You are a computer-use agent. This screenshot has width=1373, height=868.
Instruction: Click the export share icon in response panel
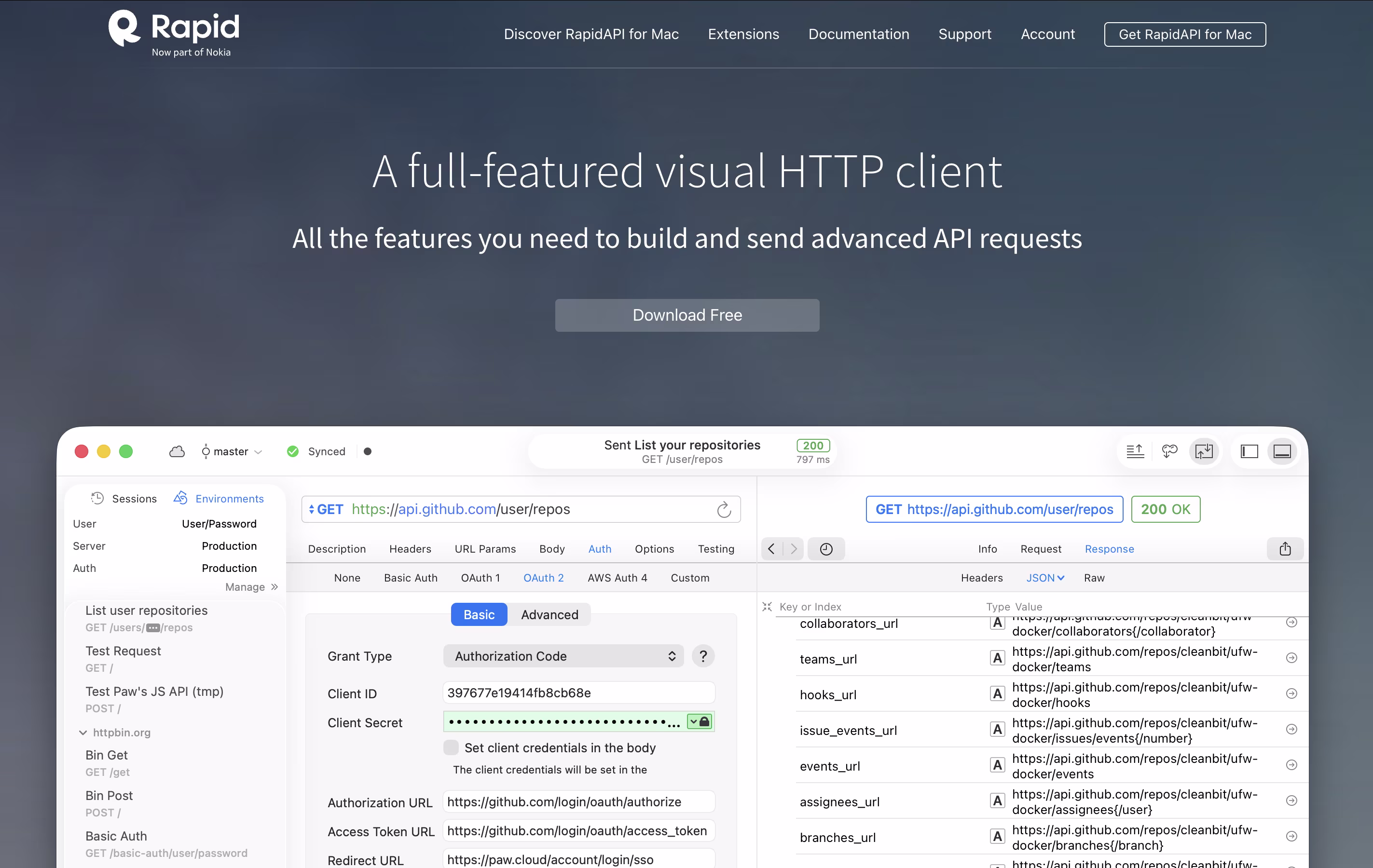point(1285,549)
